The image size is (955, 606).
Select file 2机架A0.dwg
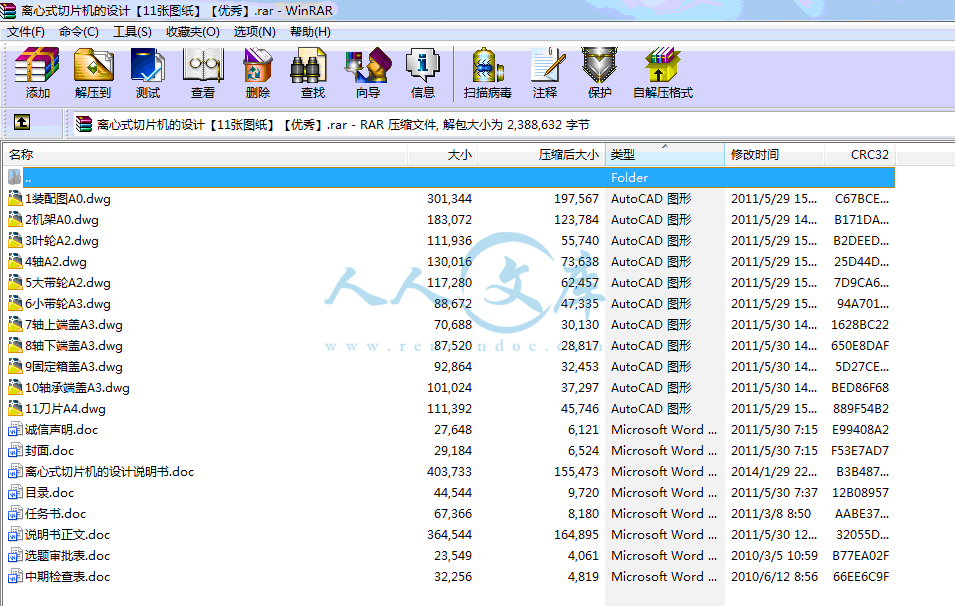(x=62, y=220)
